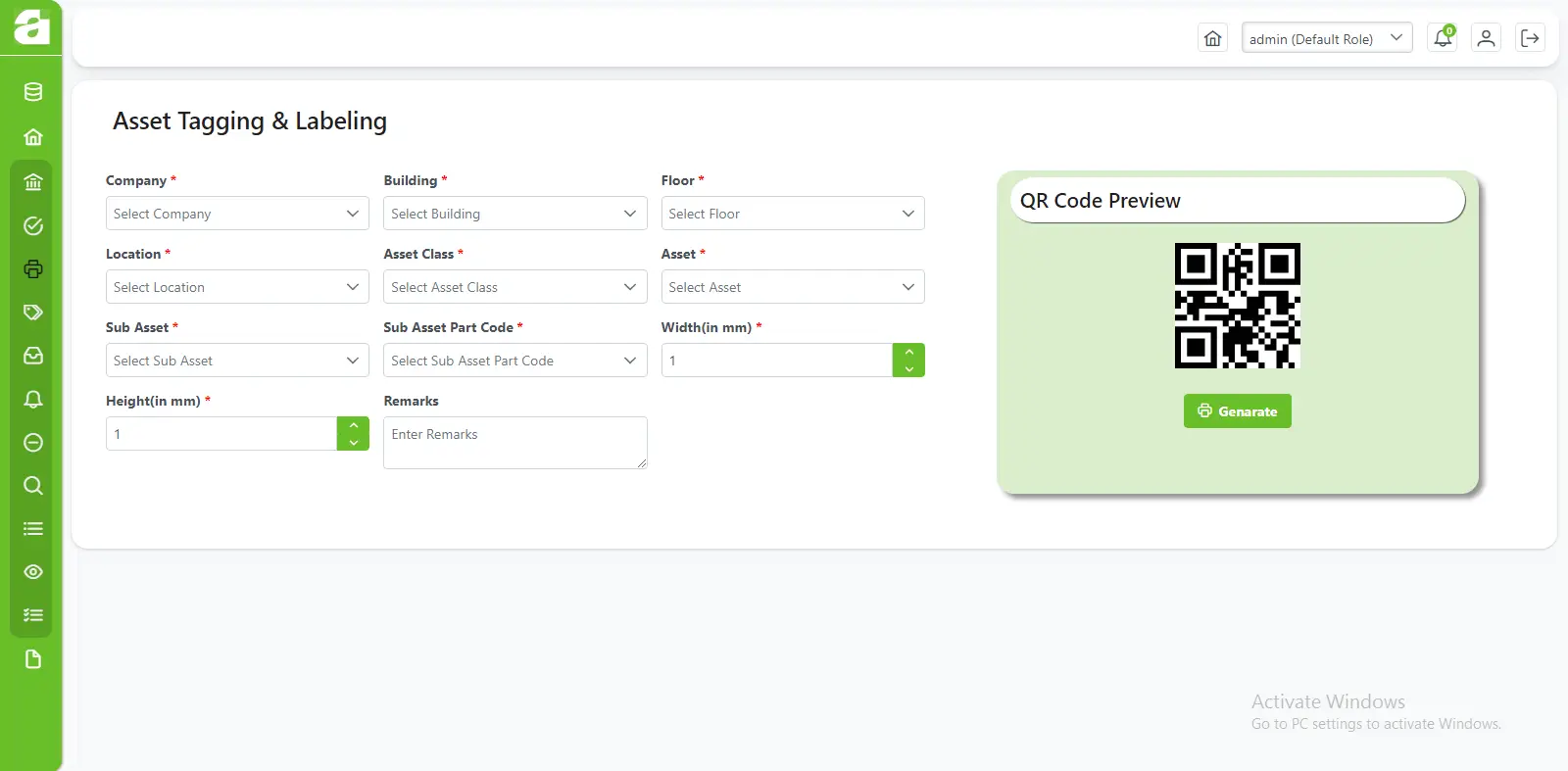Open the admin (Default Role) dropdown
This screenshot has height=771, width=1568.
point(1327,38)
